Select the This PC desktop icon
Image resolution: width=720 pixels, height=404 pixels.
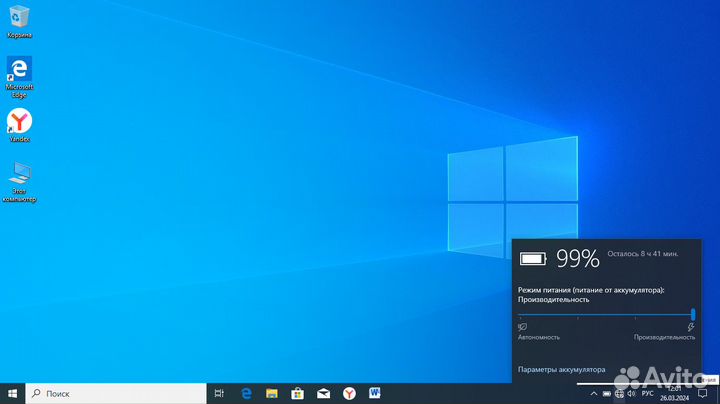tap(19, 182)
